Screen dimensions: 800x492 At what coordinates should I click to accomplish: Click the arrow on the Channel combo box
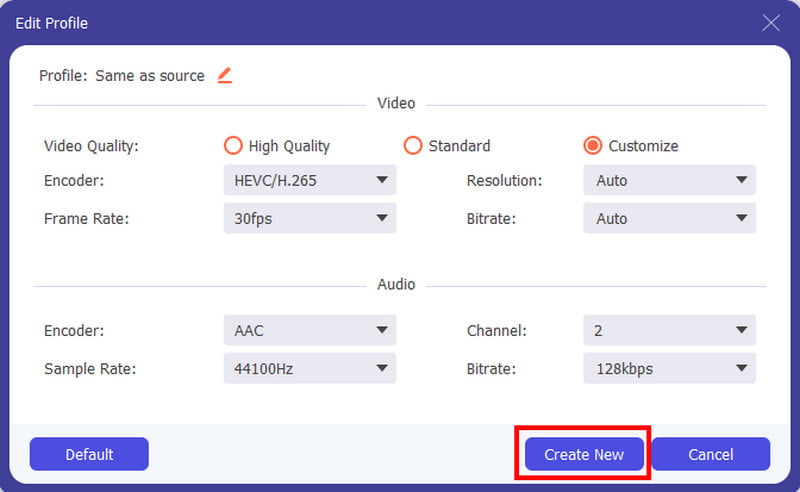click(742, 330)
